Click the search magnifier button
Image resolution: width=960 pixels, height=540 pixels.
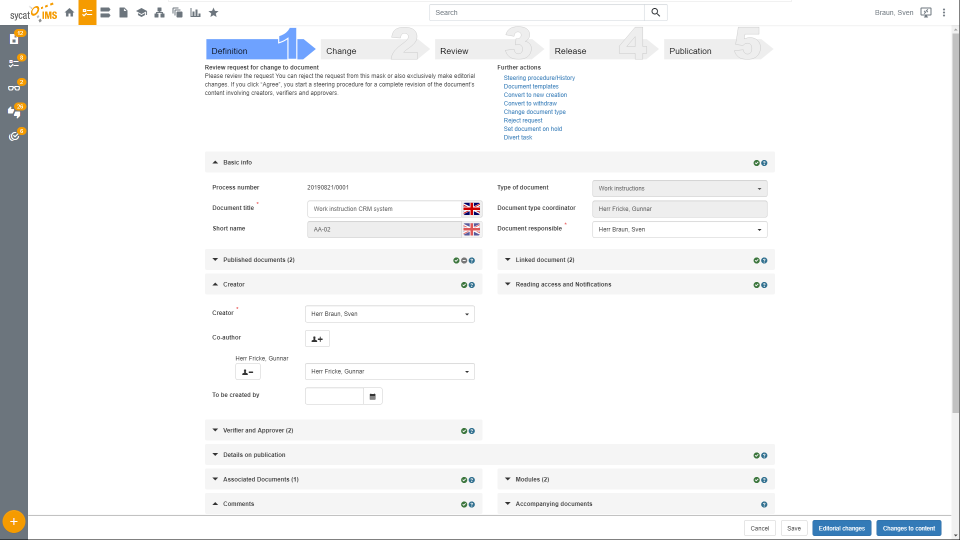(x=656, y=12)
